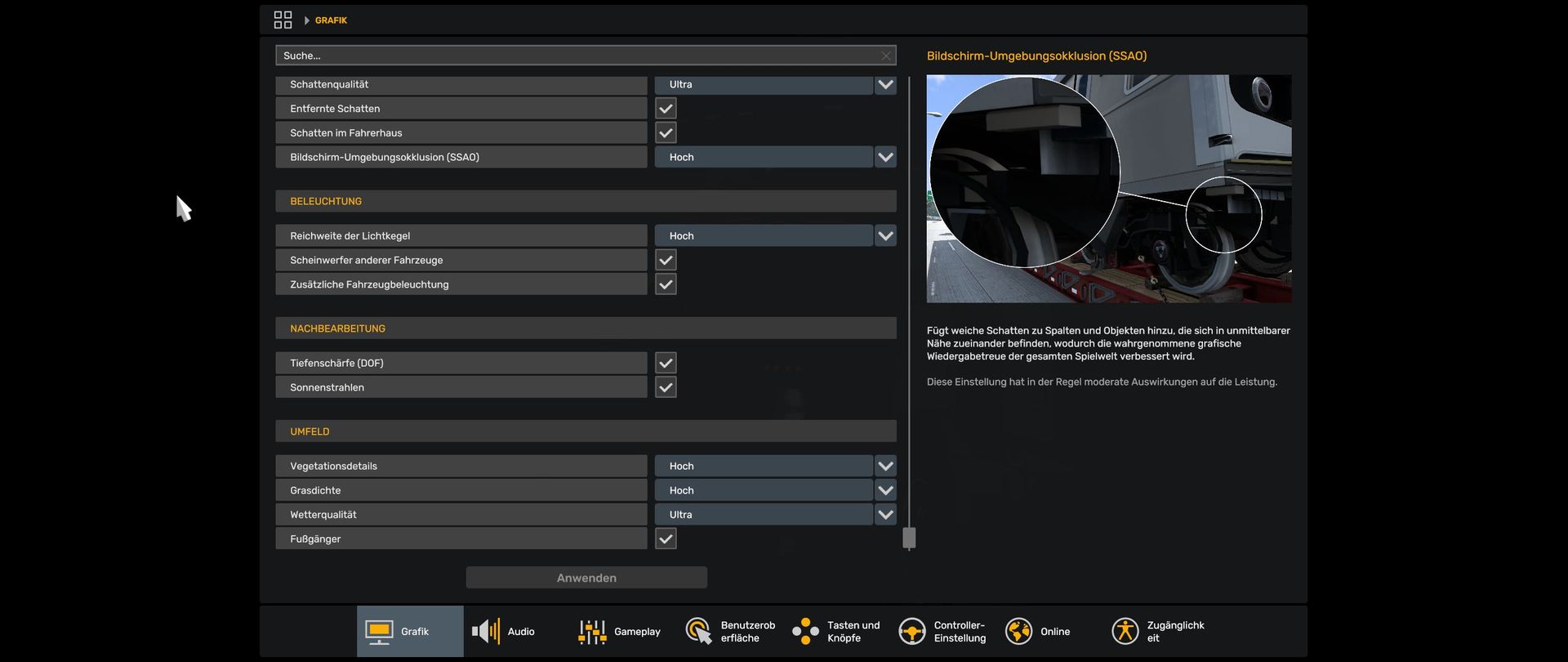1568x662 pixels.
Task: Uncheck the Fußgänger option
Action: [666, 539]
